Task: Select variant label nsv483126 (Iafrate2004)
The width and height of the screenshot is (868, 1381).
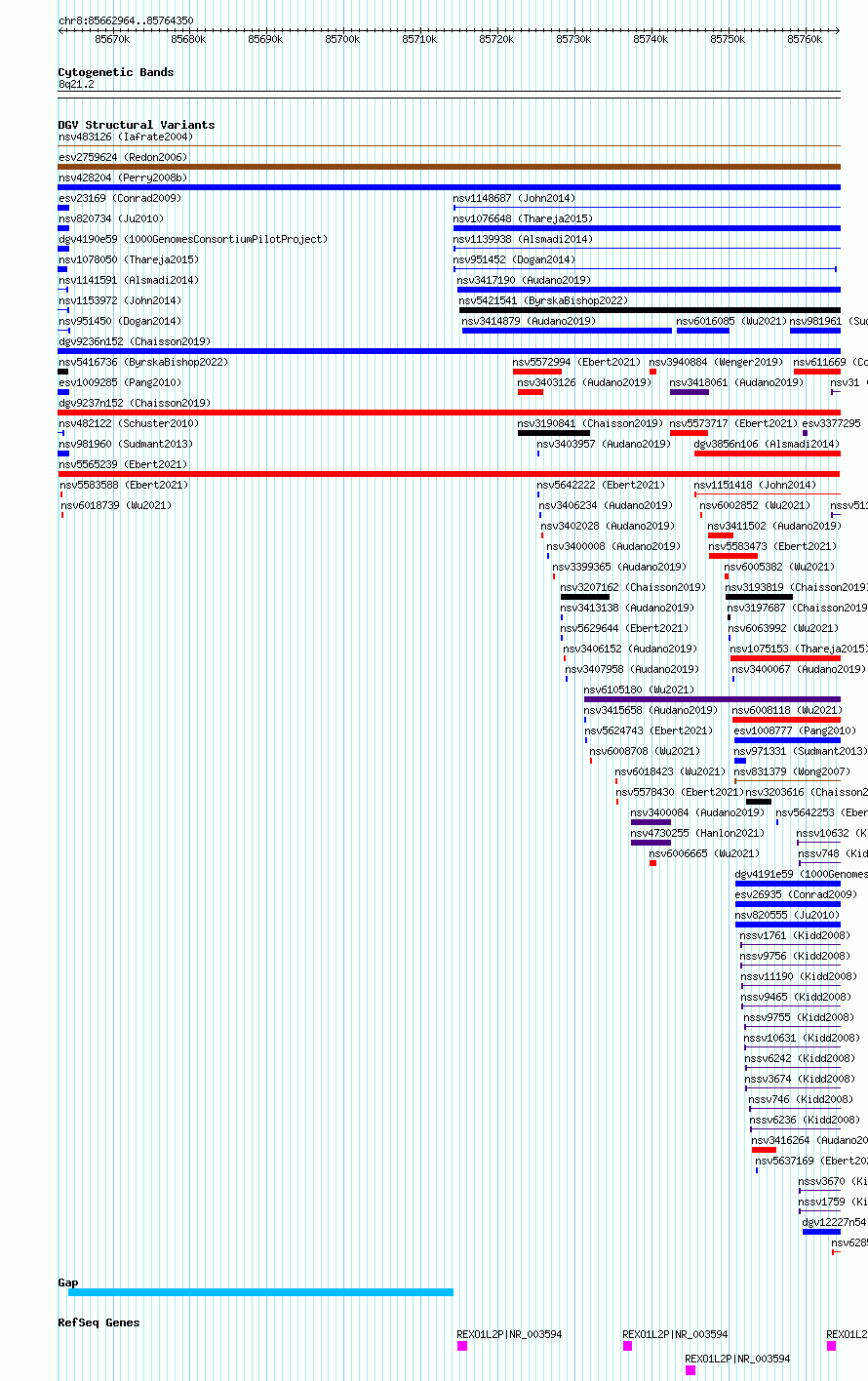Action: coord(126,137)
